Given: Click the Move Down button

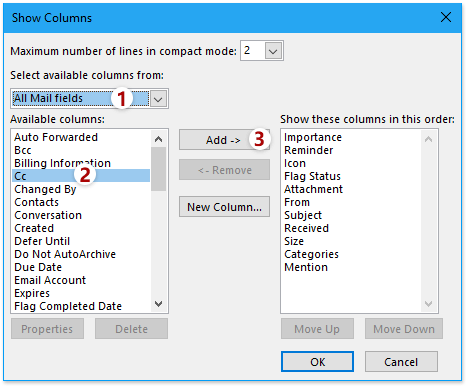Looking at the screenshot, I should click(x=404, y=329).
